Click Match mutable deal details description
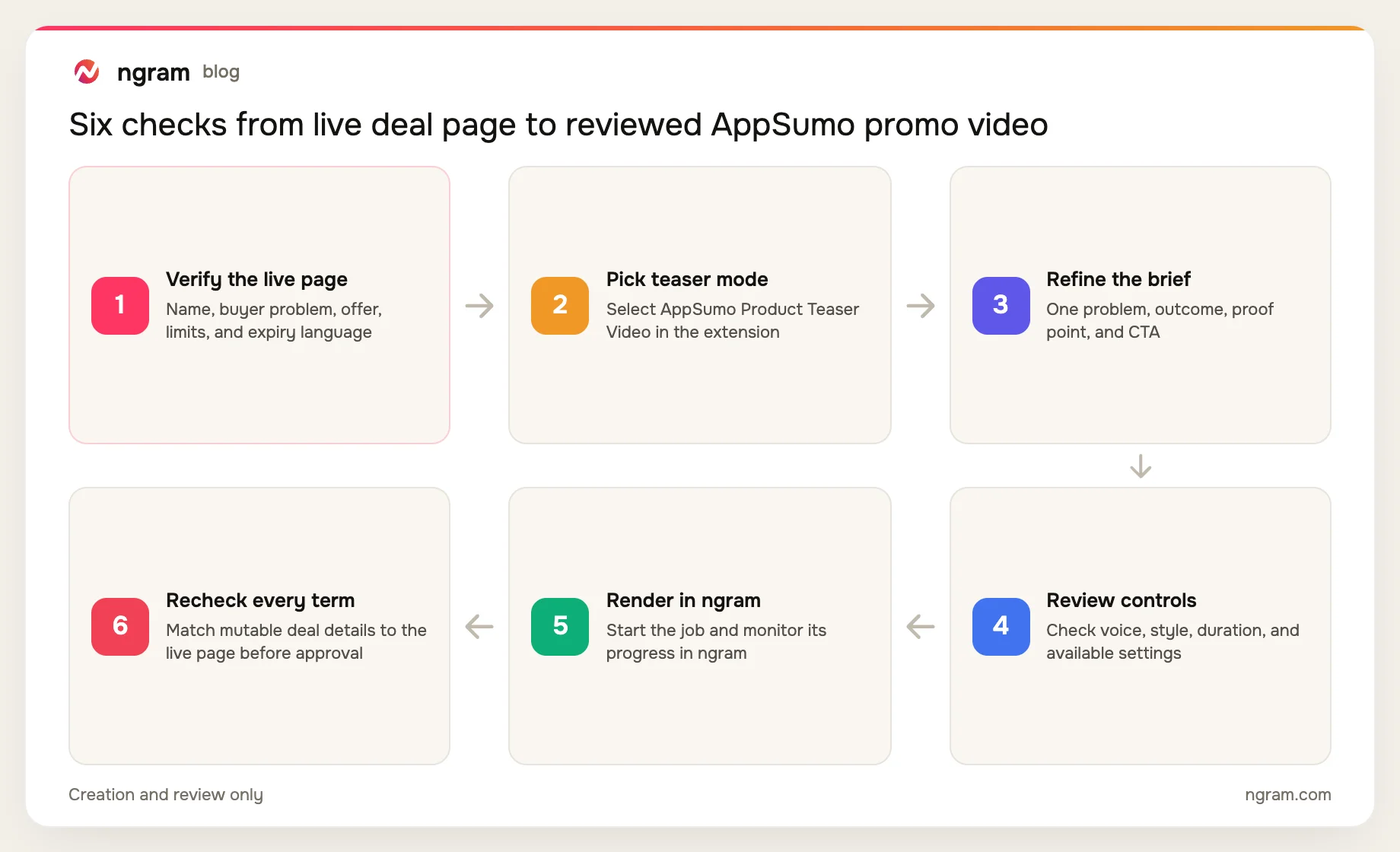 [x=296, y=641]
